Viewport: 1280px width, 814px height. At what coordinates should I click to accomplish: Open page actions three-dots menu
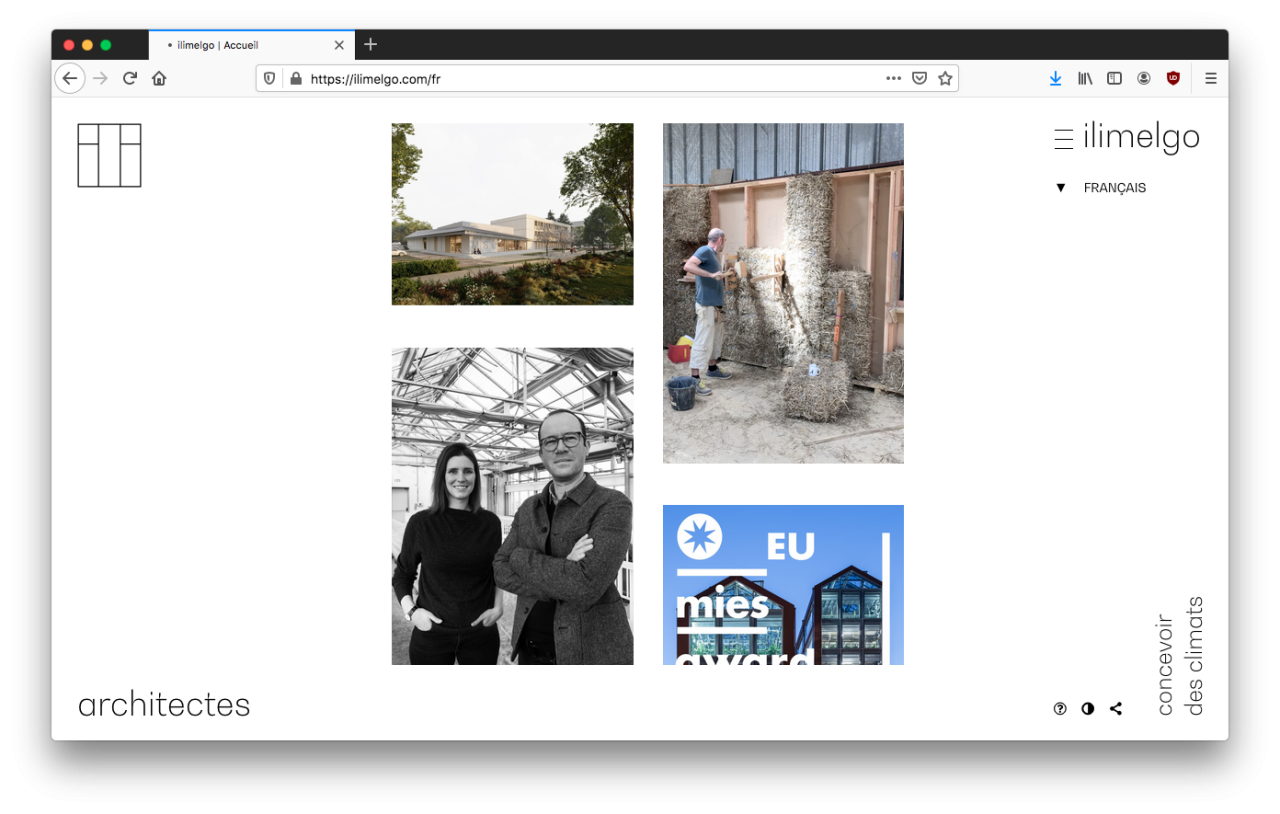tap(893, 78)
